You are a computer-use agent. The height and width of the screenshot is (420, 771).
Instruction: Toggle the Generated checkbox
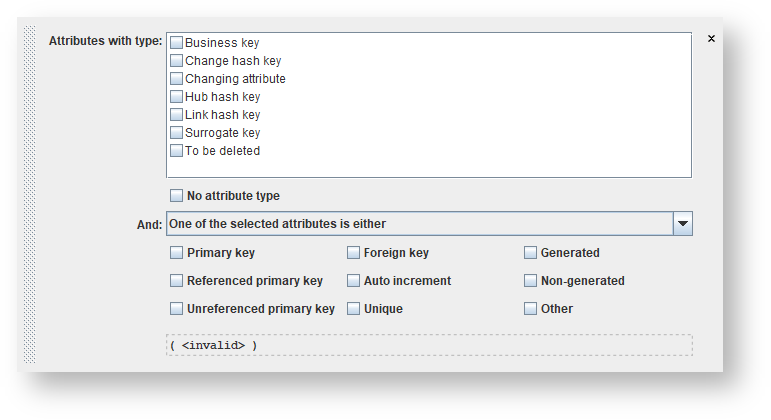click(531, 253)
